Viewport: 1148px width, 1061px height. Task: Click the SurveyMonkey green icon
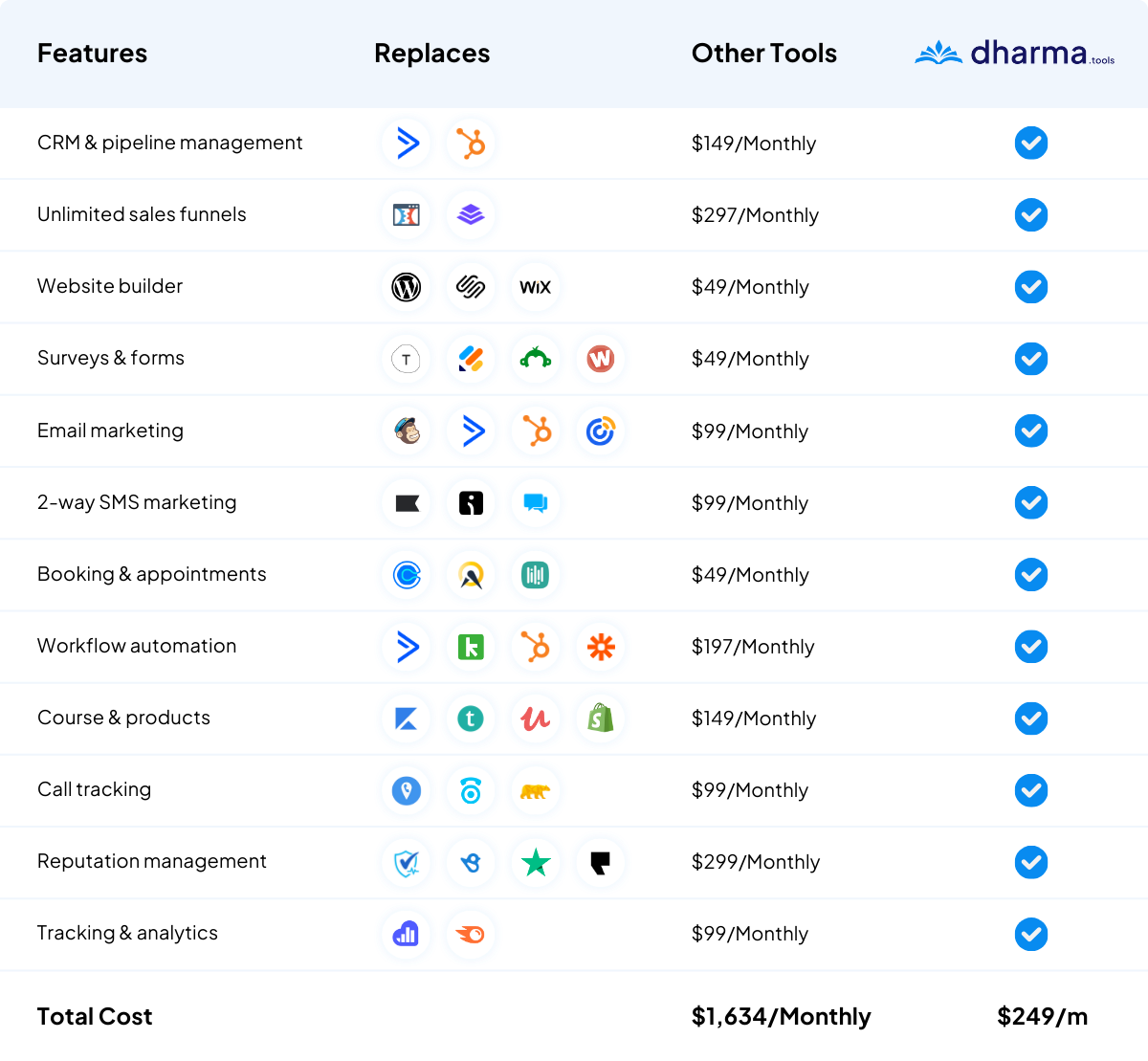[536, 359]
